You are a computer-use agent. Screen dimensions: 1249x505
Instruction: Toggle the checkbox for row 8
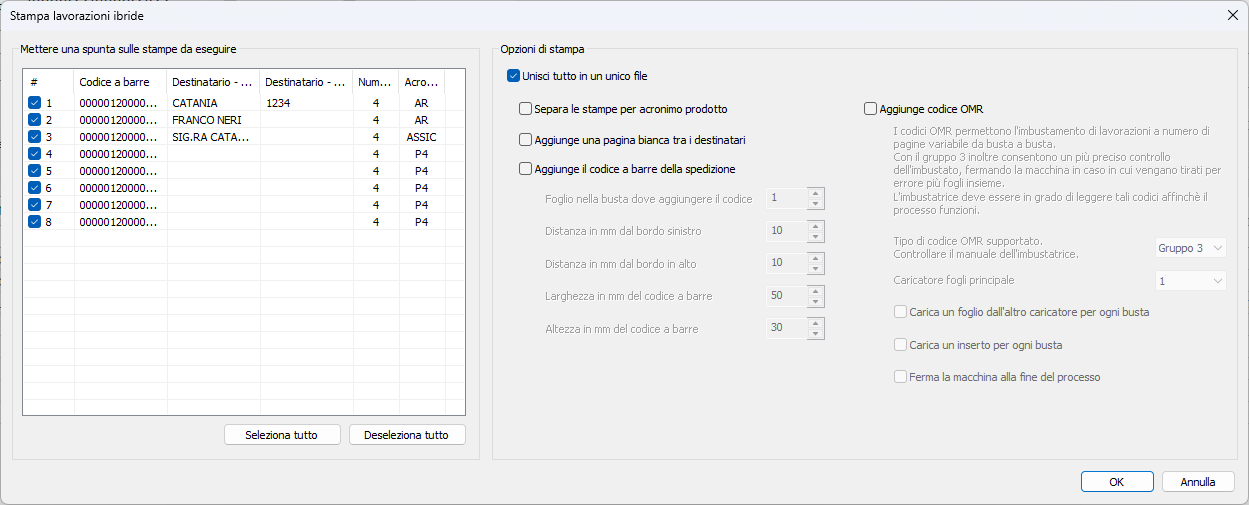tap(35, 222)
